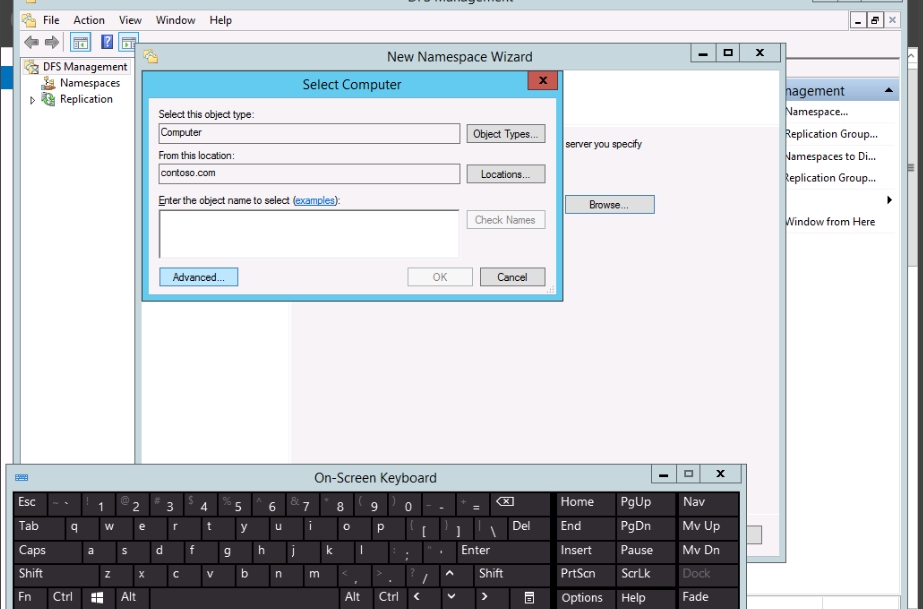923x609 pixels.
Task: Open the blue Help question mark icon
Action: (105, 42)
